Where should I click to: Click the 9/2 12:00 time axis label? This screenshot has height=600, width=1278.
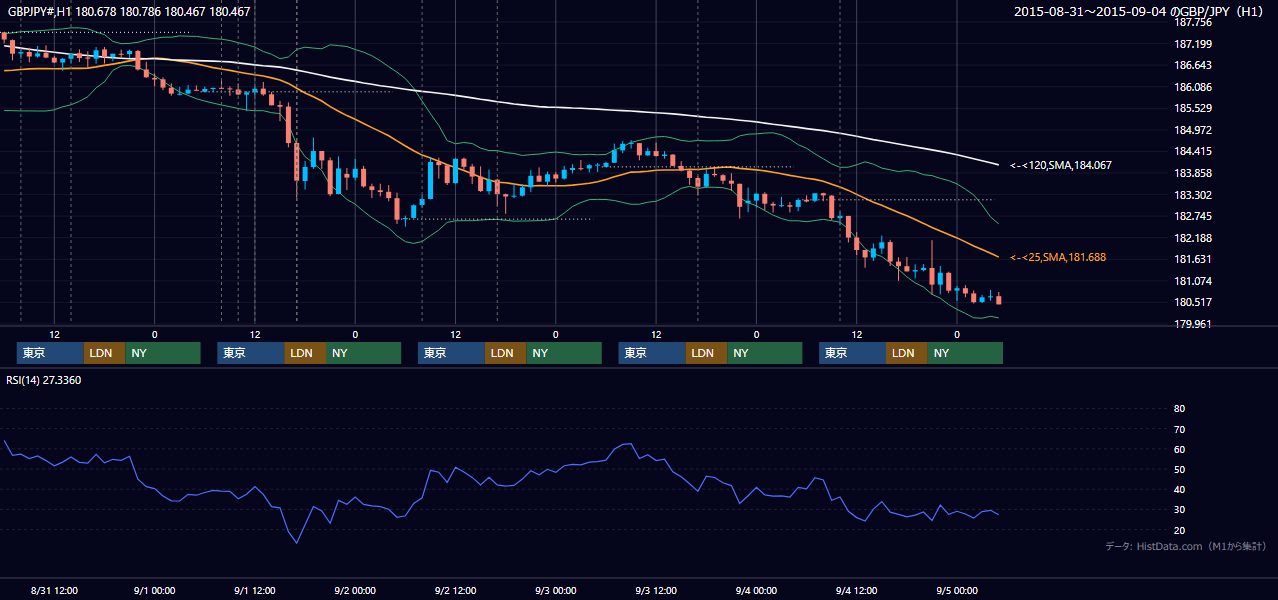455,591
